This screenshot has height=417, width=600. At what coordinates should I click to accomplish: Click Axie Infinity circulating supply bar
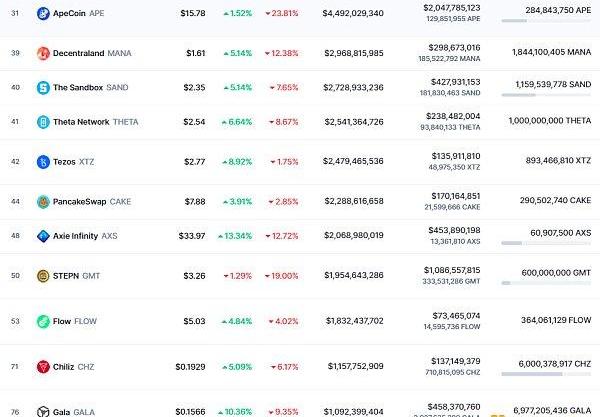click(x=548, y=243)
